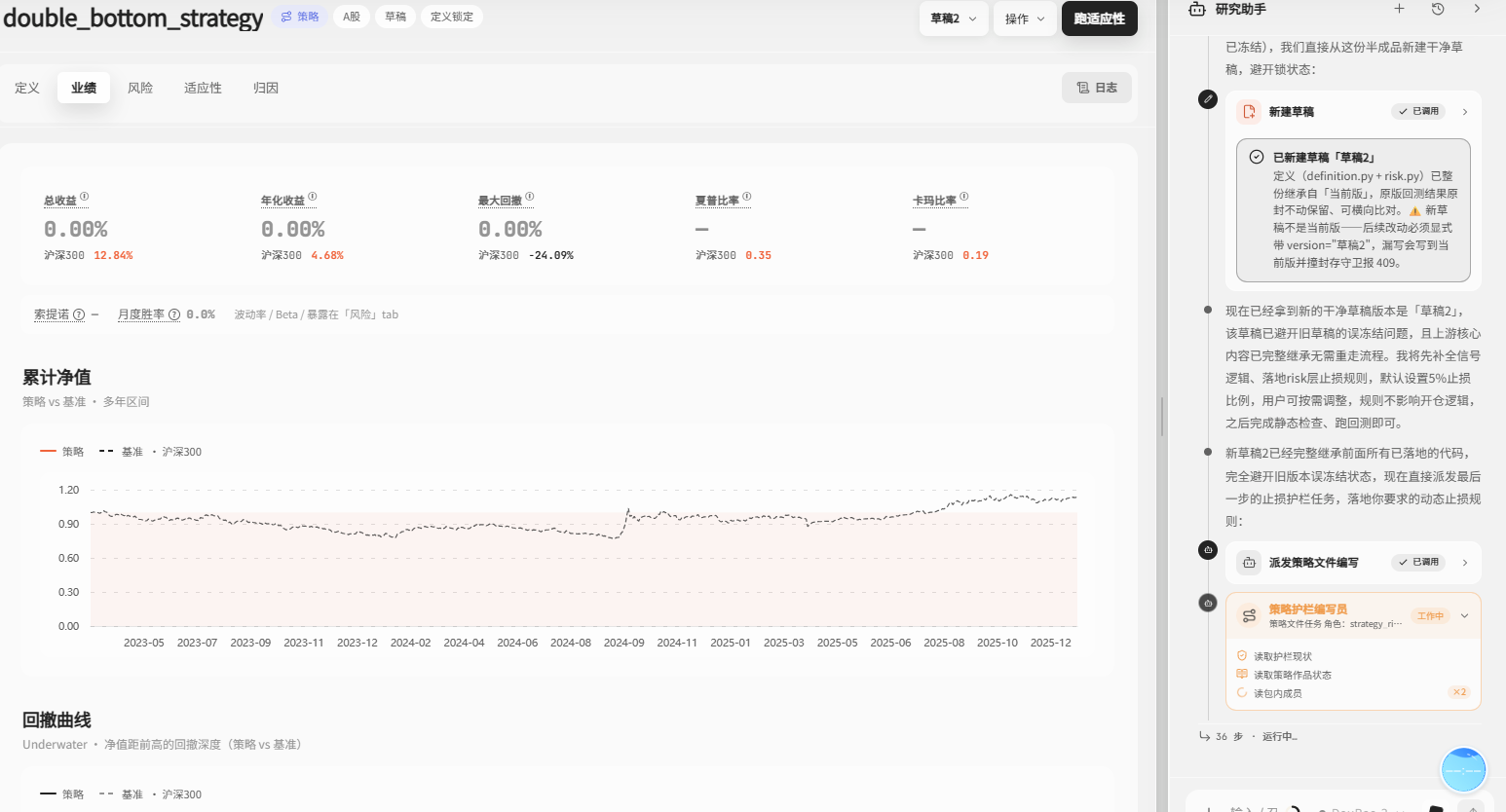This screenshot has width=1506, height=812.
Task: Click the 工作中 status badge
Action: (1430, 615)
